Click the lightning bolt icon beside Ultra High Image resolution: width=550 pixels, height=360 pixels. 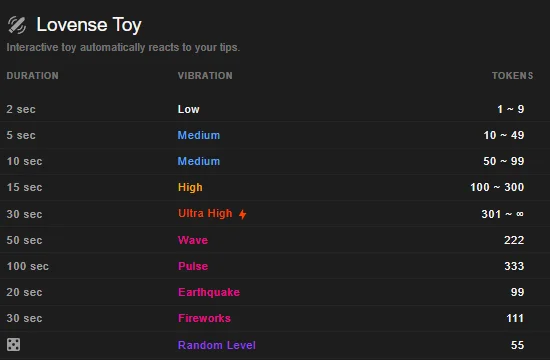[x=242, y=214]
